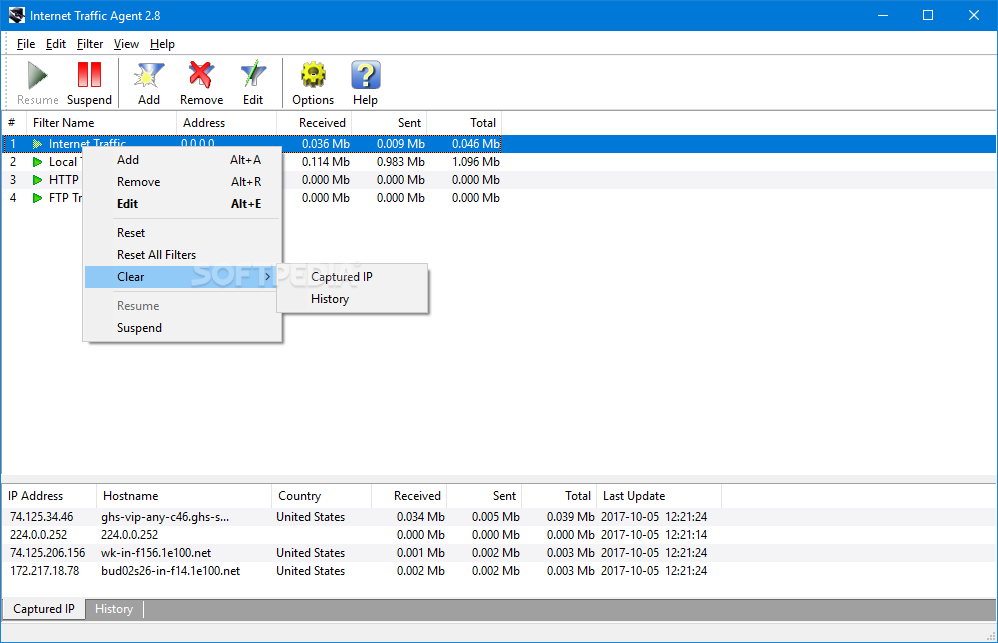
Task: Select Captured IP in the Clear submenu
Action: coord(353,277)
